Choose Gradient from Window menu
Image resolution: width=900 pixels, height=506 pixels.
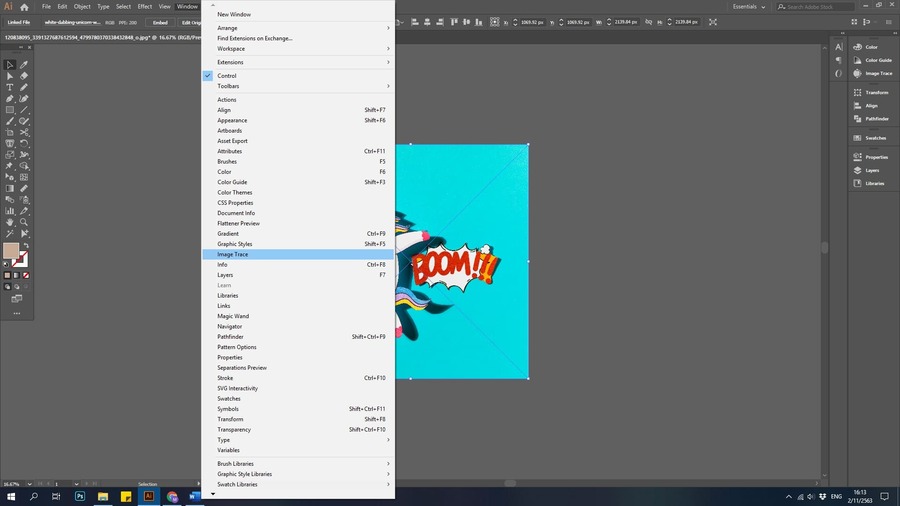(x=298, y=233)
